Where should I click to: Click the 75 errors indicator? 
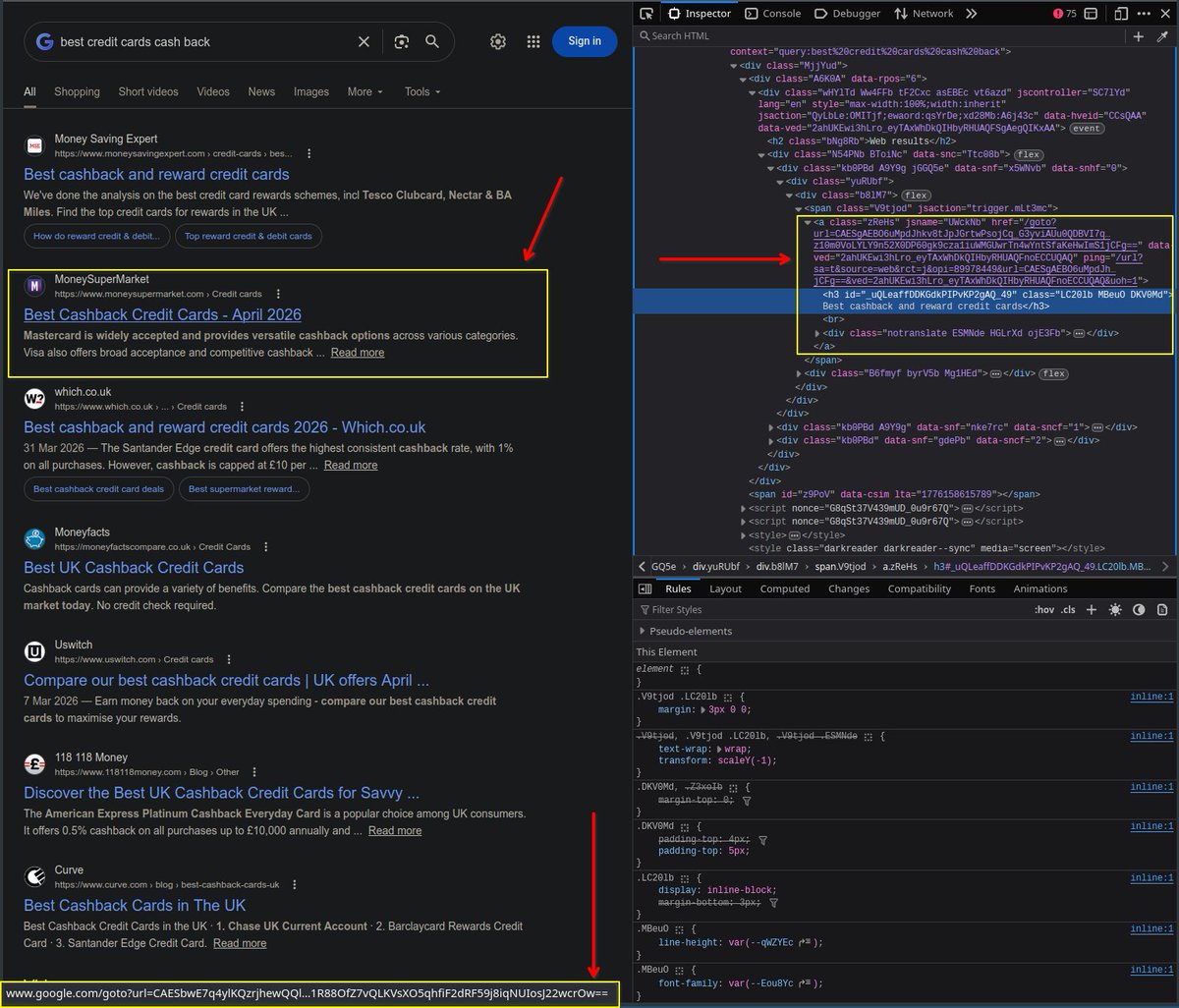pos(1065,14)
